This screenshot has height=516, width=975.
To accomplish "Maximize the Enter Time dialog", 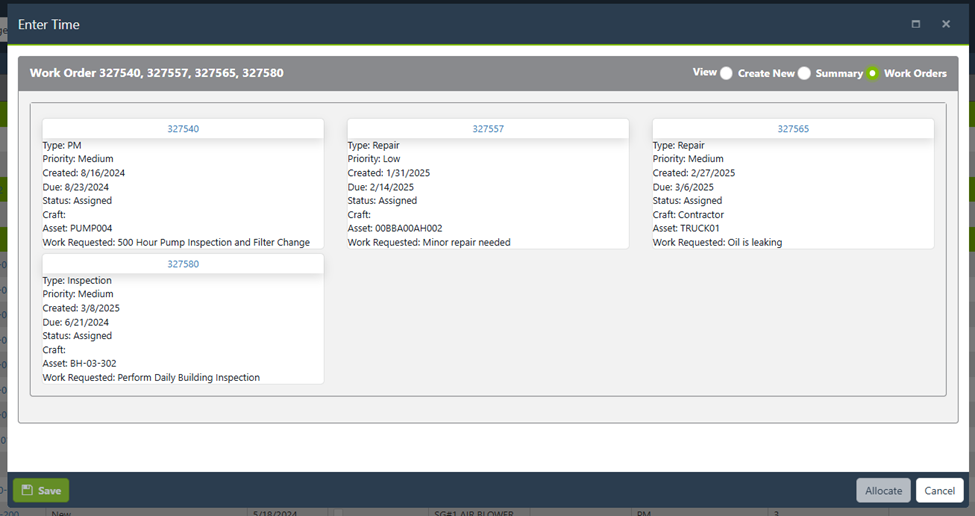I will pos(916,24).
